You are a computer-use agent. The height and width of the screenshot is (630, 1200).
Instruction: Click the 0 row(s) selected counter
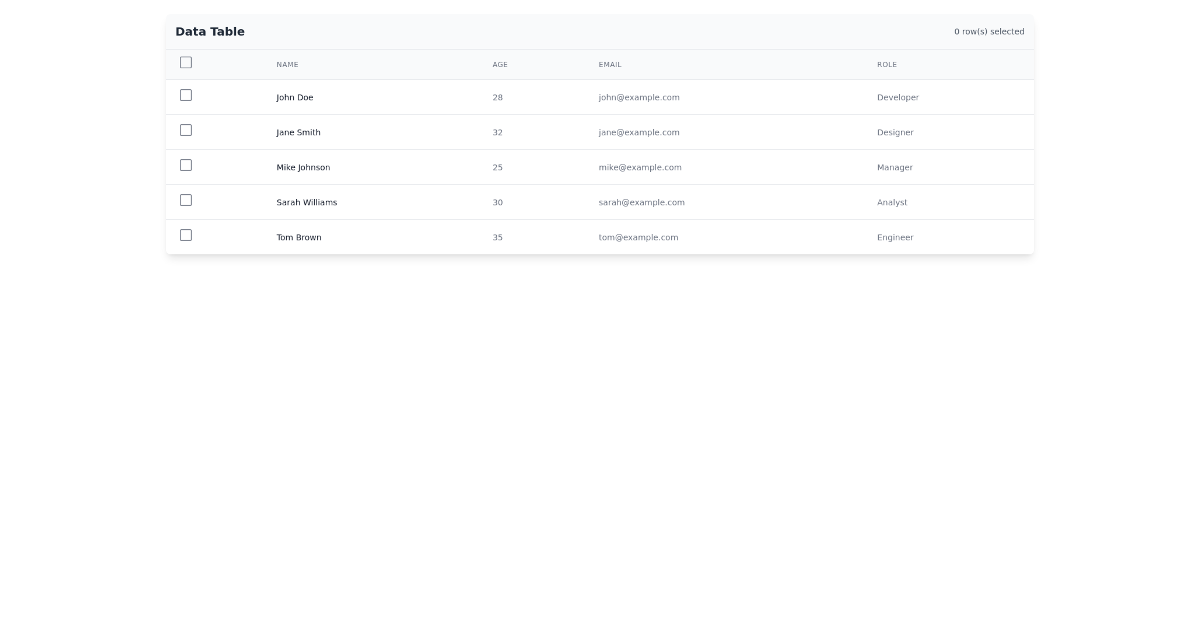click(989, 31)
